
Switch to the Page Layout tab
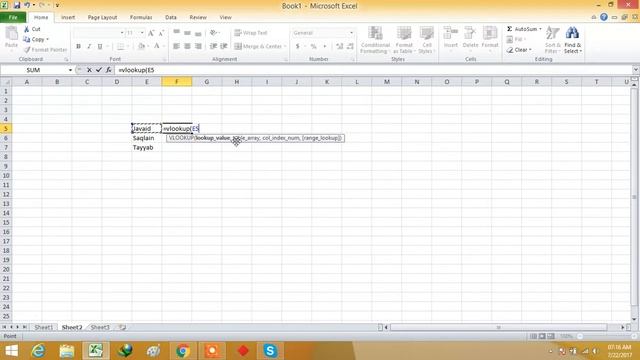point(102,18)
